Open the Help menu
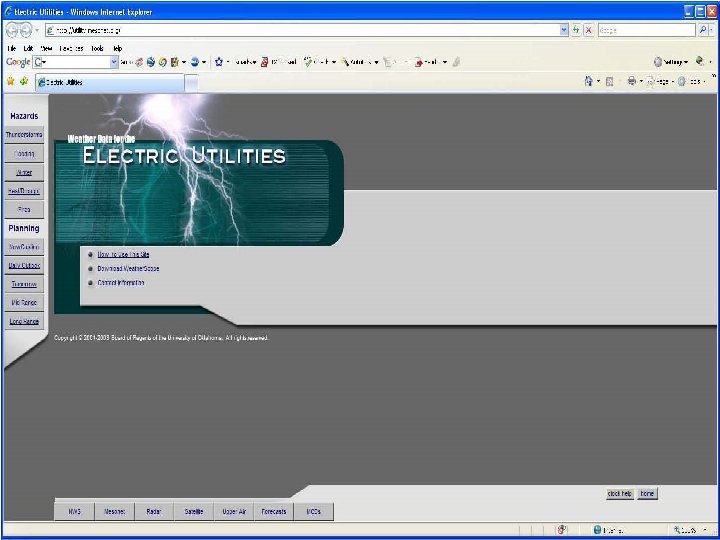Viewport: 720px width, 540px height. pyautogui.click(x=118, y=48)
